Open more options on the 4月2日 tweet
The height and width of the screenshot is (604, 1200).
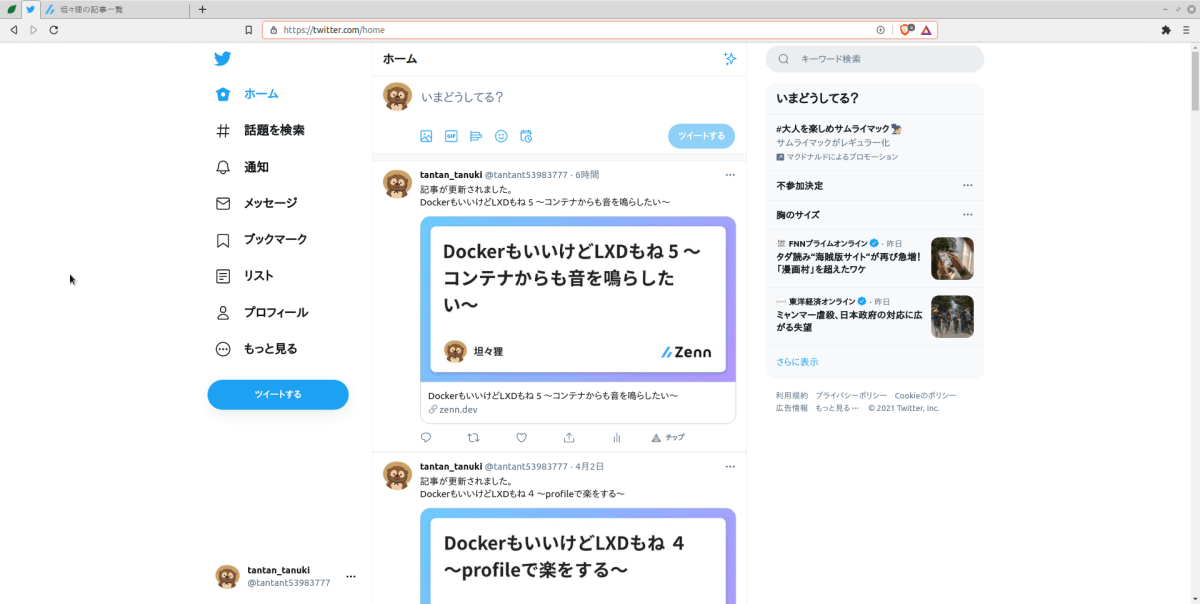730,466
